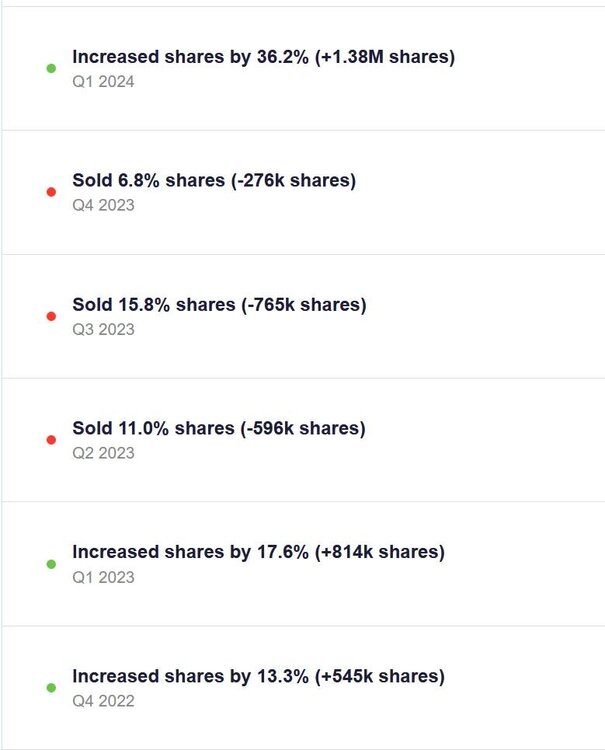This screenshot has width=605, height=750.
Task: Click the red status dot for Q2 2023
Action: tap(51, 440)
